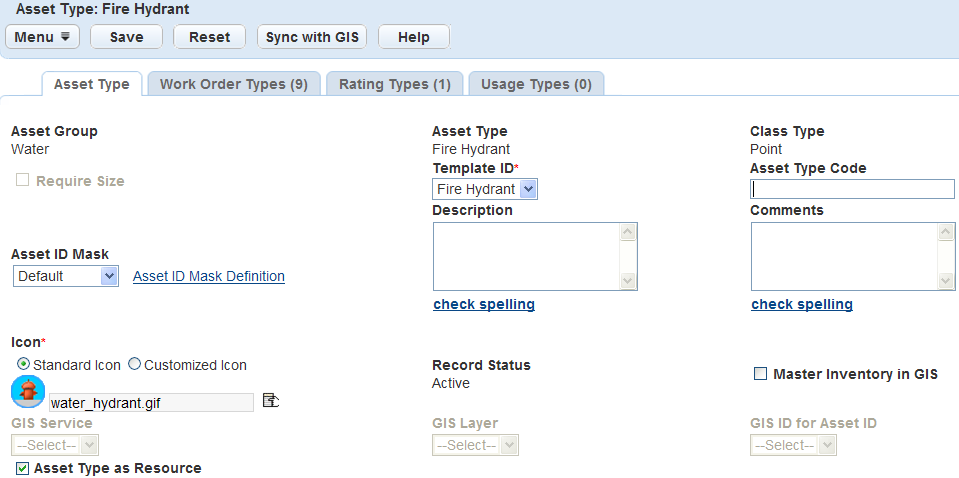
Task: Select the Customized Icon radio option
Action: 135,365
